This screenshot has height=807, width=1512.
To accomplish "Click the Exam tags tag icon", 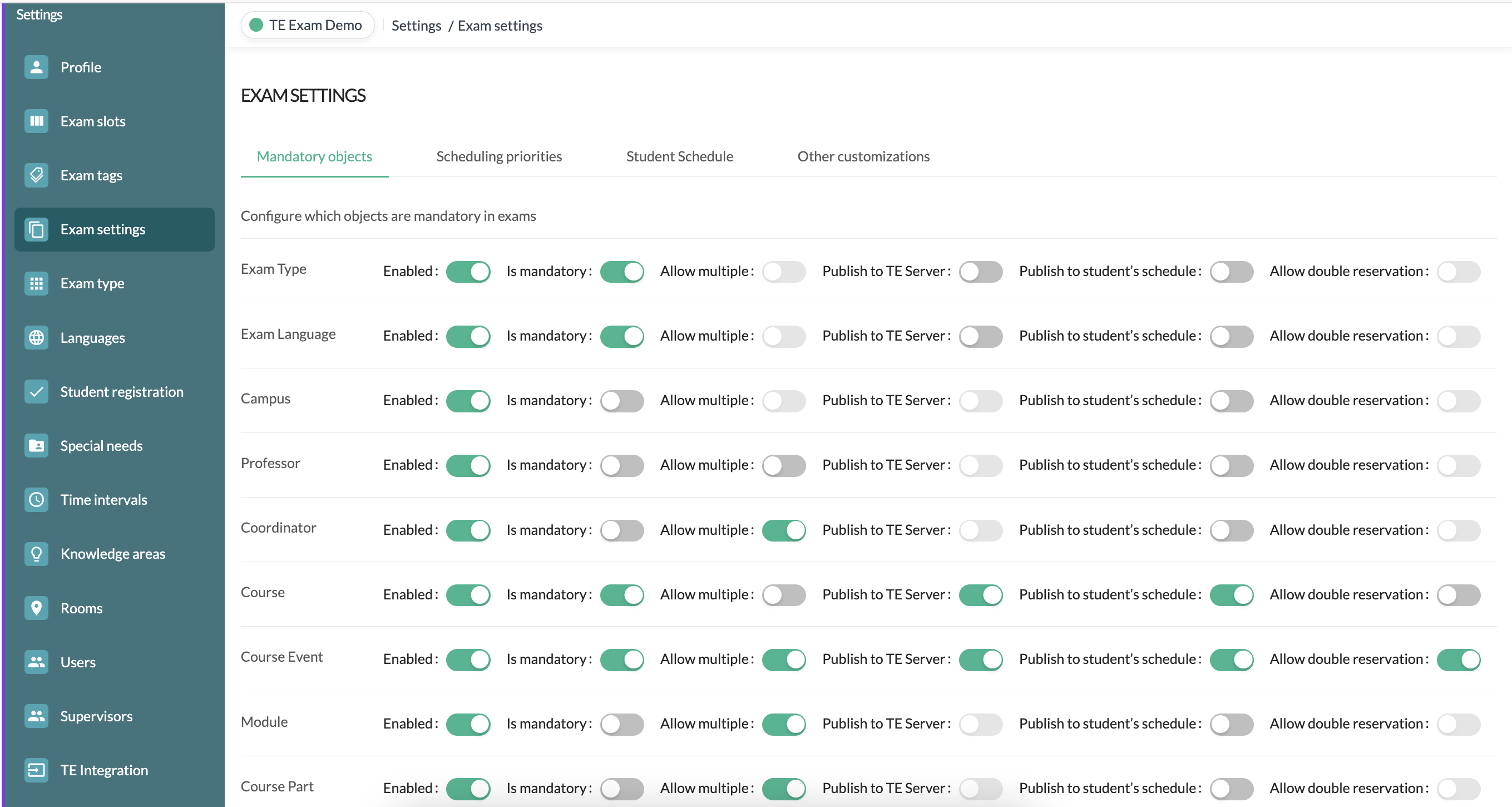I will tap(36, 175).
